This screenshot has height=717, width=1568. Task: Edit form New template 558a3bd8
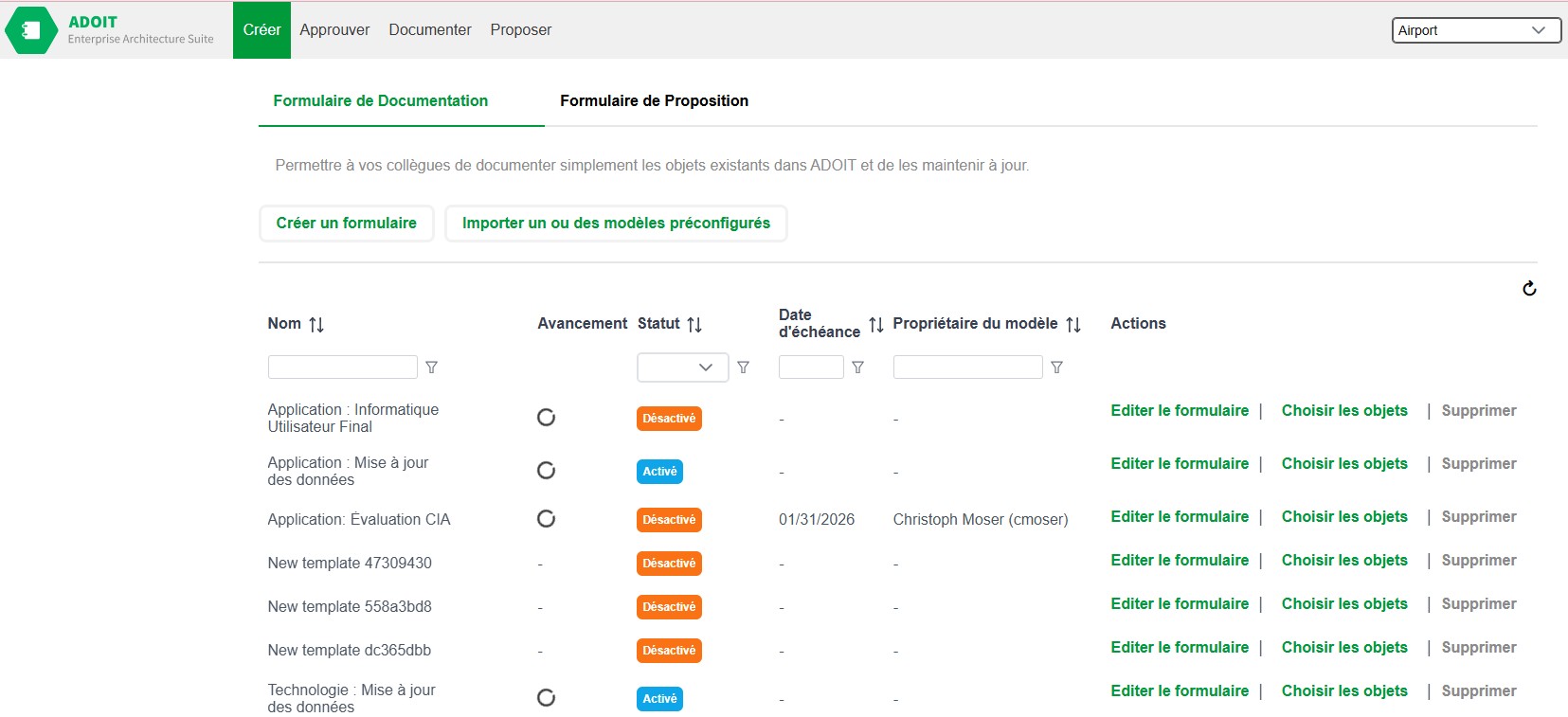tap(1180, 604)
